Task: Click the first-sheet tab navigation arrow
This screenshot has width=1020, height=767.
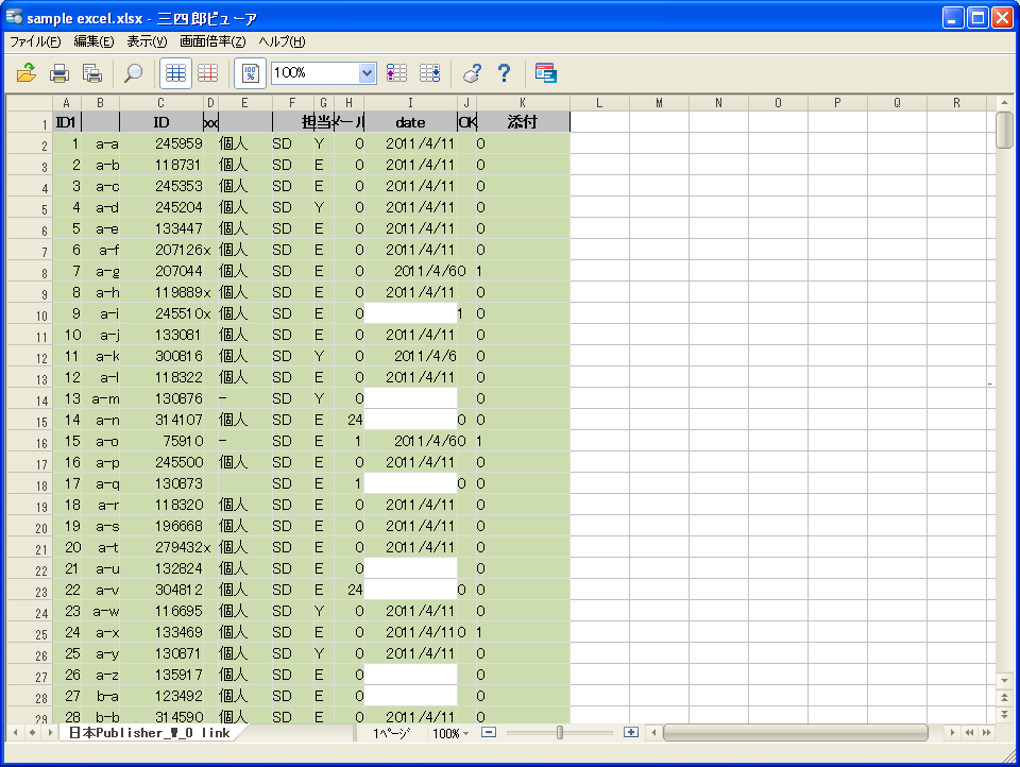Action: pos(15,733)
